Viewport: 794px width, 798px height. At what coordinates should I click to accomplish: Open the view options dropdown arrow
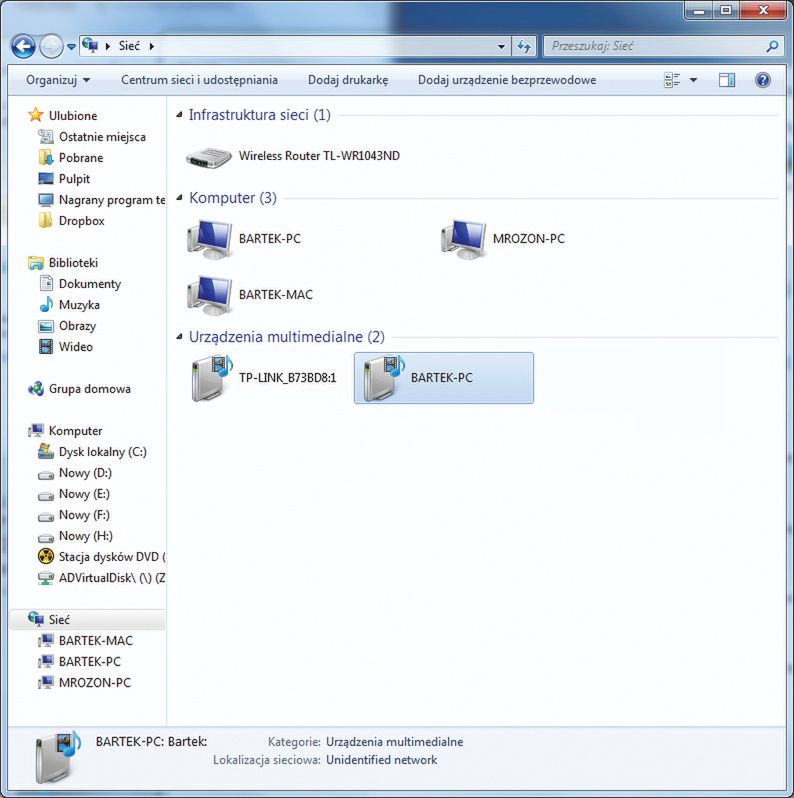click(x=693, y=80)
